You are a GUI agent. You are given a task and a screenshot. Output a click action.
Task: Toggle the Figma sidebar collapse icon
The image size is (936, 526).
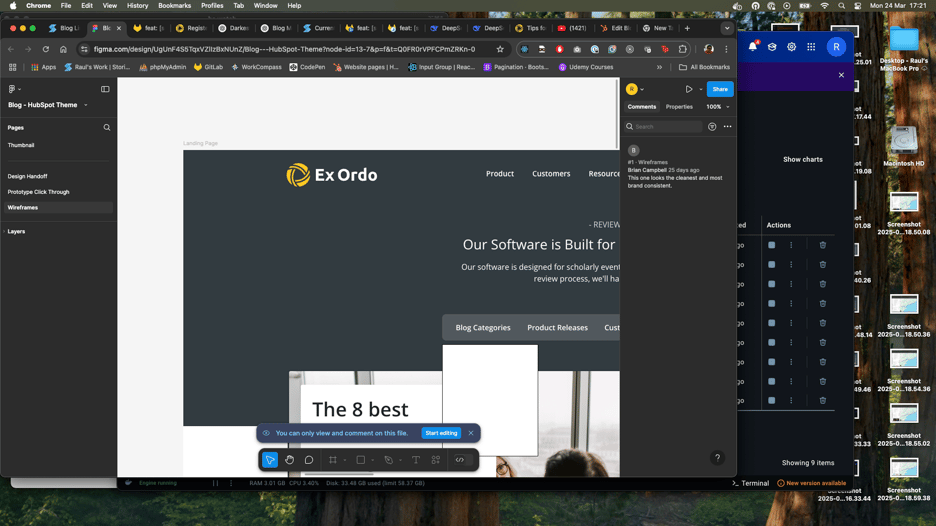click(105, 89)
